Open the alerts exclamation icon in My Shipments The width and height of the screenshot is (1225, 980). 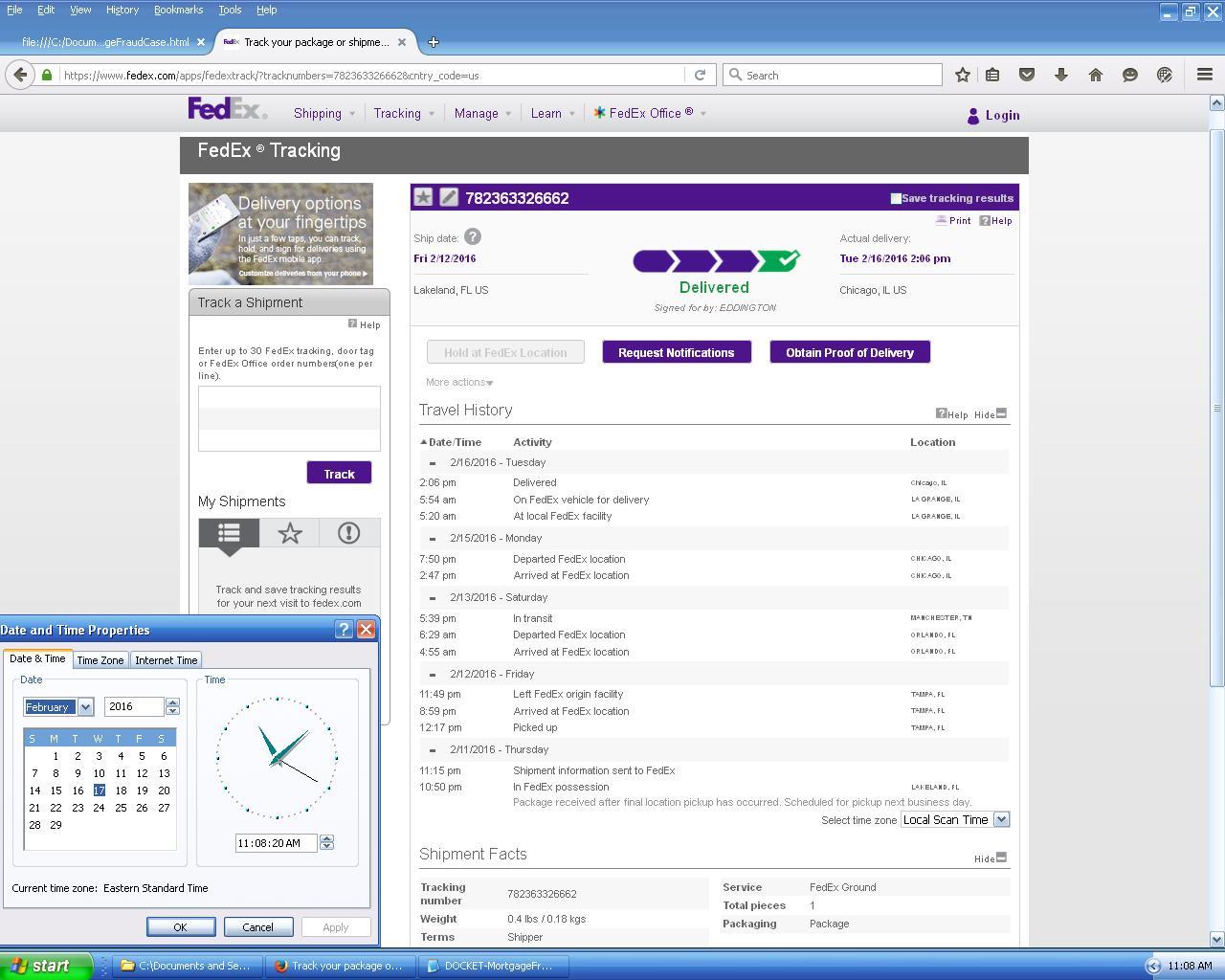pyautogui.click(x=348, y=533)
